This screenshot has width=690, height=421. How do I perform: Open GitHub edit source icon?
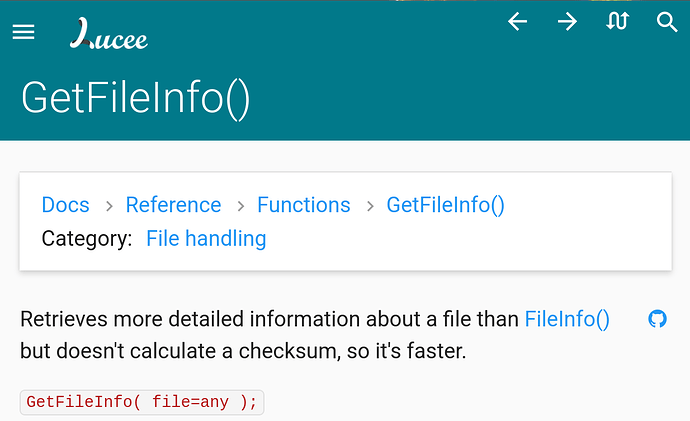(657, 319)
